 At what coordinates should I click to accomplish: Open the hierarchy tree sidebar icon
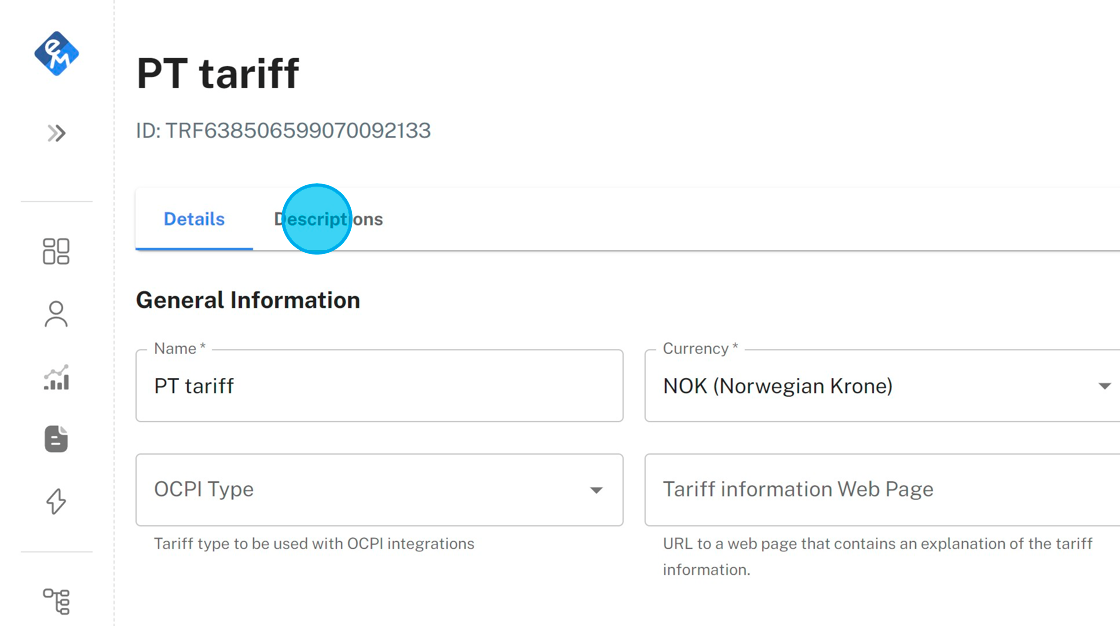56,601
